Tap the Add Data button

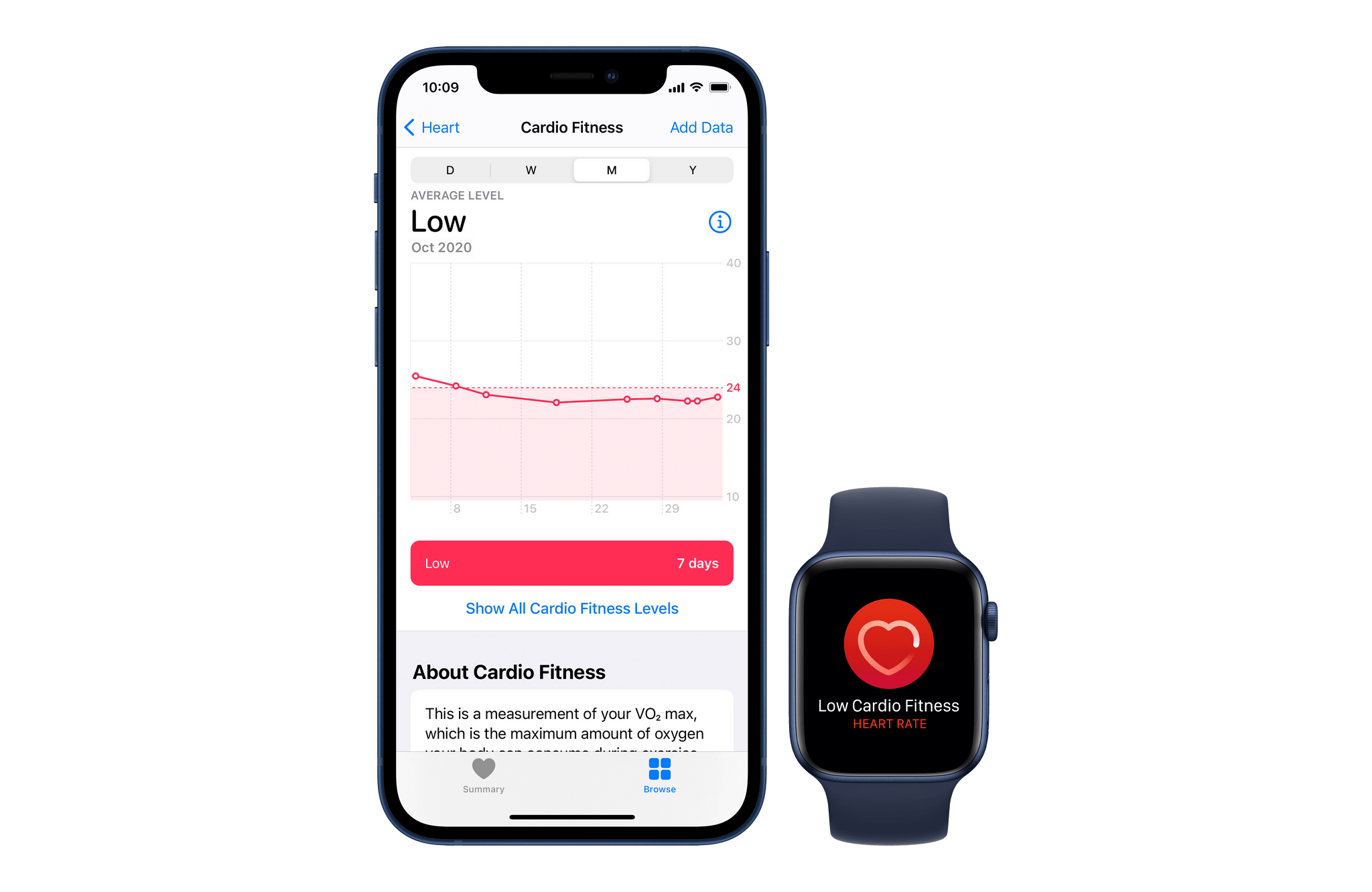[703, 126]
